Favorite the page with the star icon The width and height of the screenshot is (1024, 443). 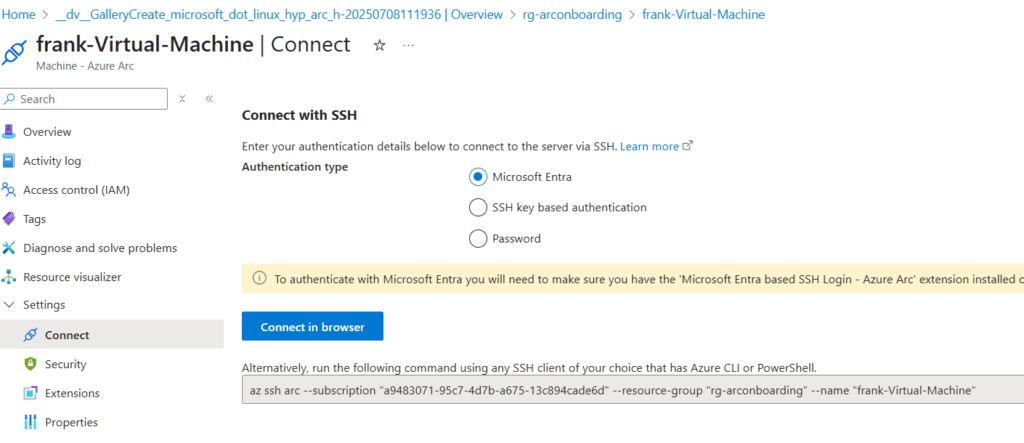click(379, 46)
